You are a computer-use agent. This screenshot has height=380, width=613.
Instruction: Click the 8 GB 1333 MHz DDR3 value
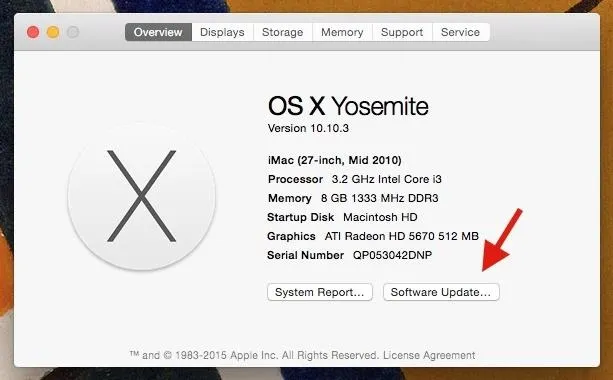coord(379,198)
